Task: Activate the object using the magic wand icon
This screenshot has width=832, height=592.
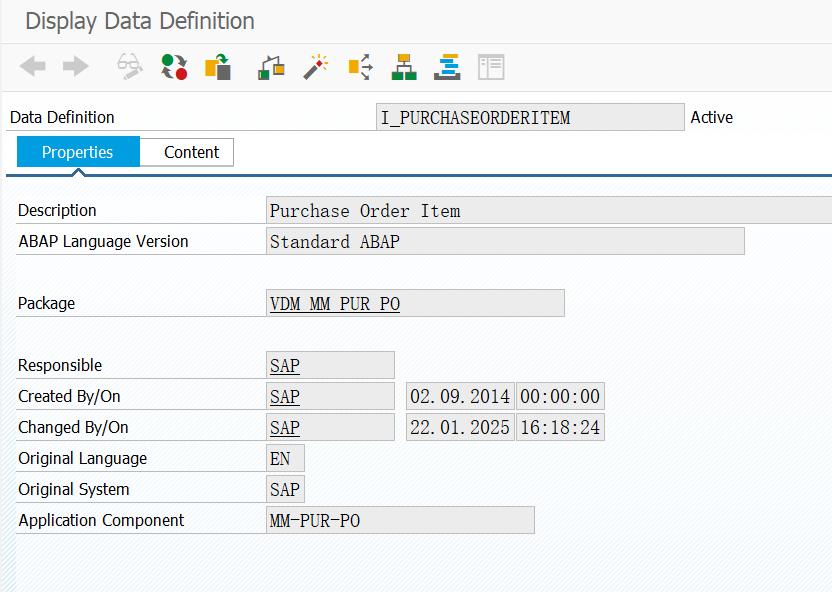Action: [x=313, y=67]
